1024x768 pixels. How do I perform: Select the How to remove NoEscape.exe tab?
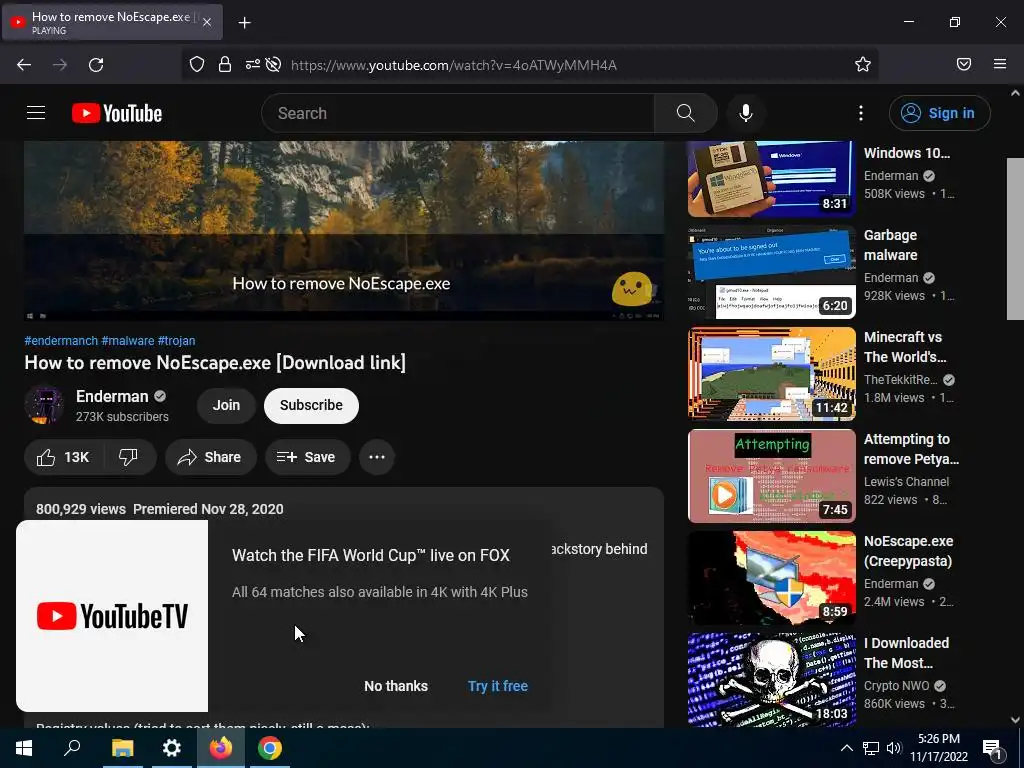point(111,22)
